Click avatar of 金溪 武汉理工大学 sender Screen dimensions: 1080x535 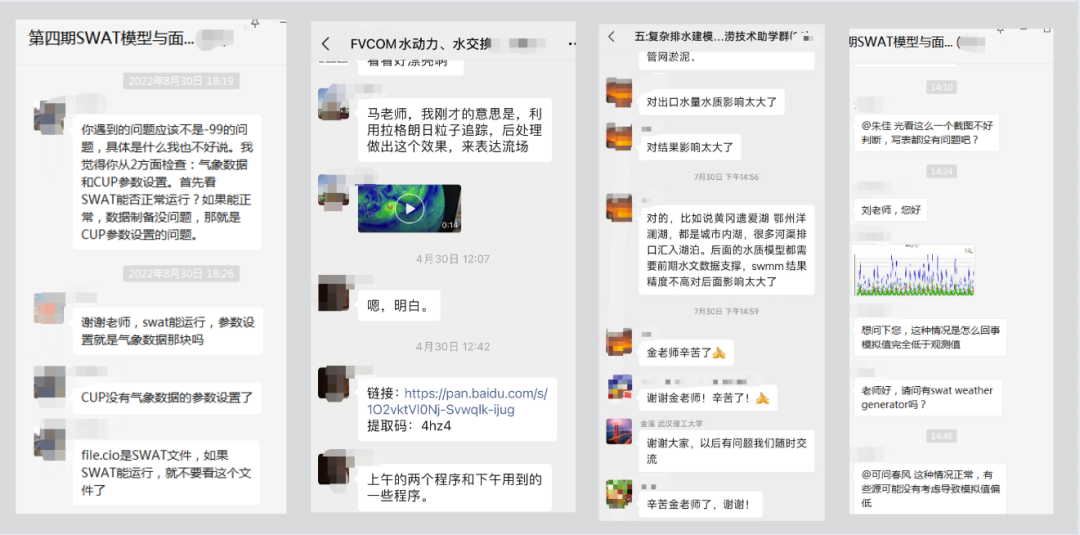pyautogui.click(x=619, y=430)
